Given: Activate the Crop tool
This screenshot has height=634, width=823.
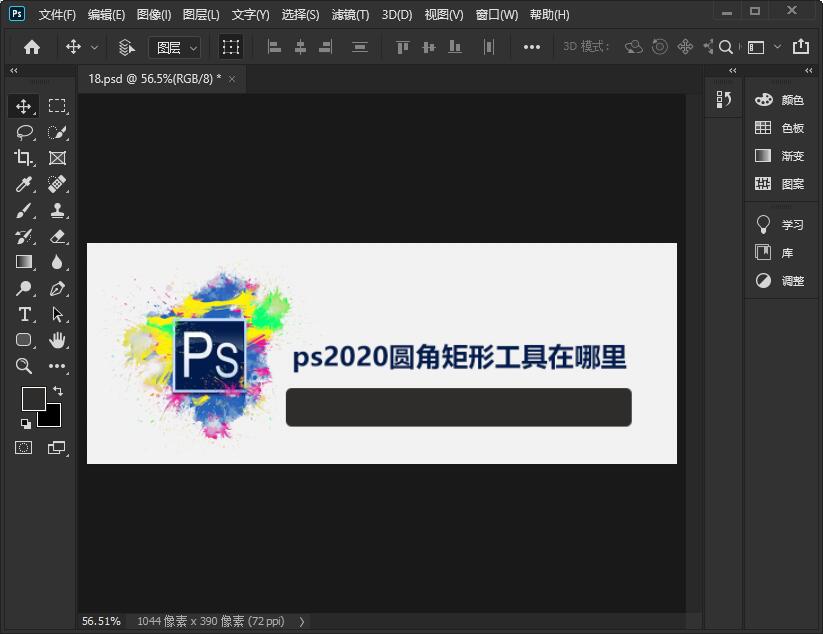Looking at the screenshot, I should pos(24,158).
